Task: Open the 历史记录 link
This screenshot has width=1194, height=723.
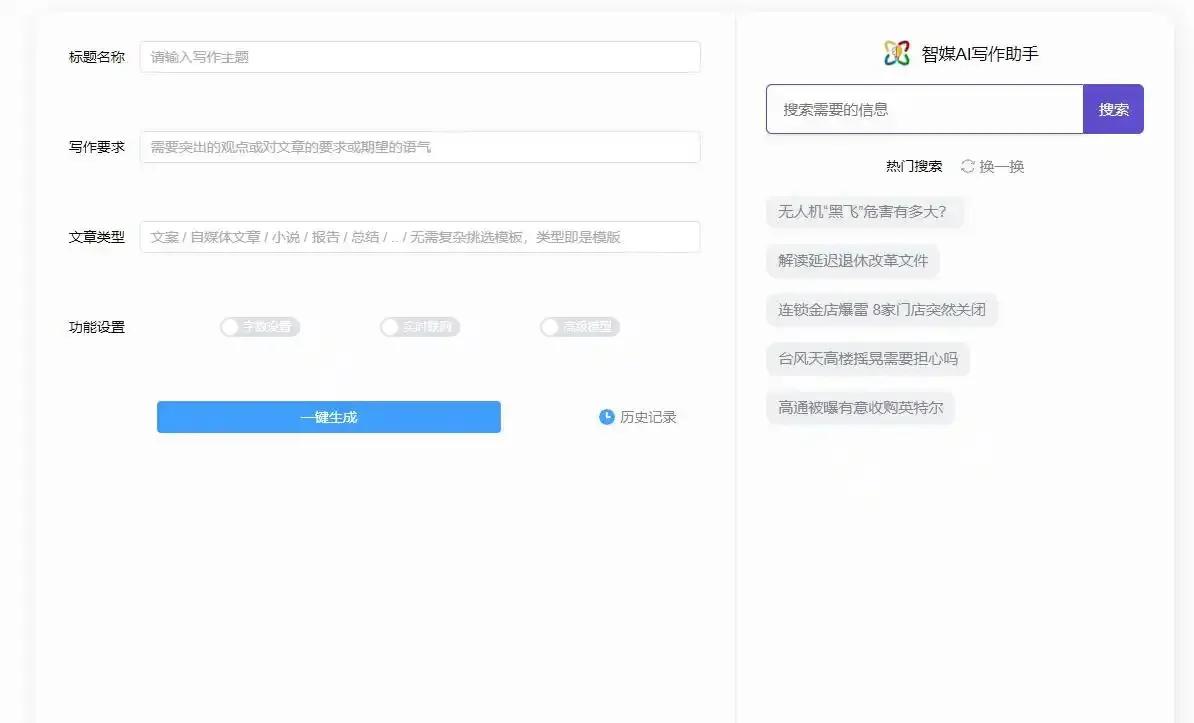Action: pos(648,417)
